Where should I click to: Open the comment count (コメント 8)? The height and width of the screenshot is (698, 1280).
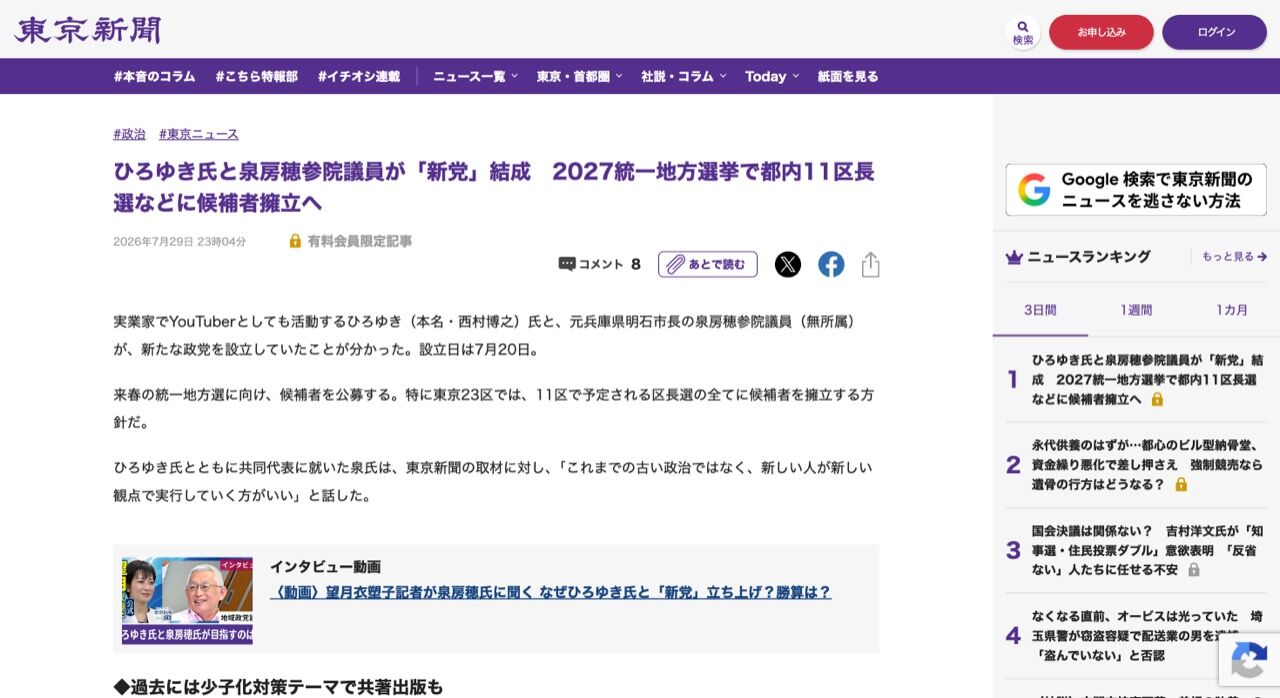click(x=599, y=264)
